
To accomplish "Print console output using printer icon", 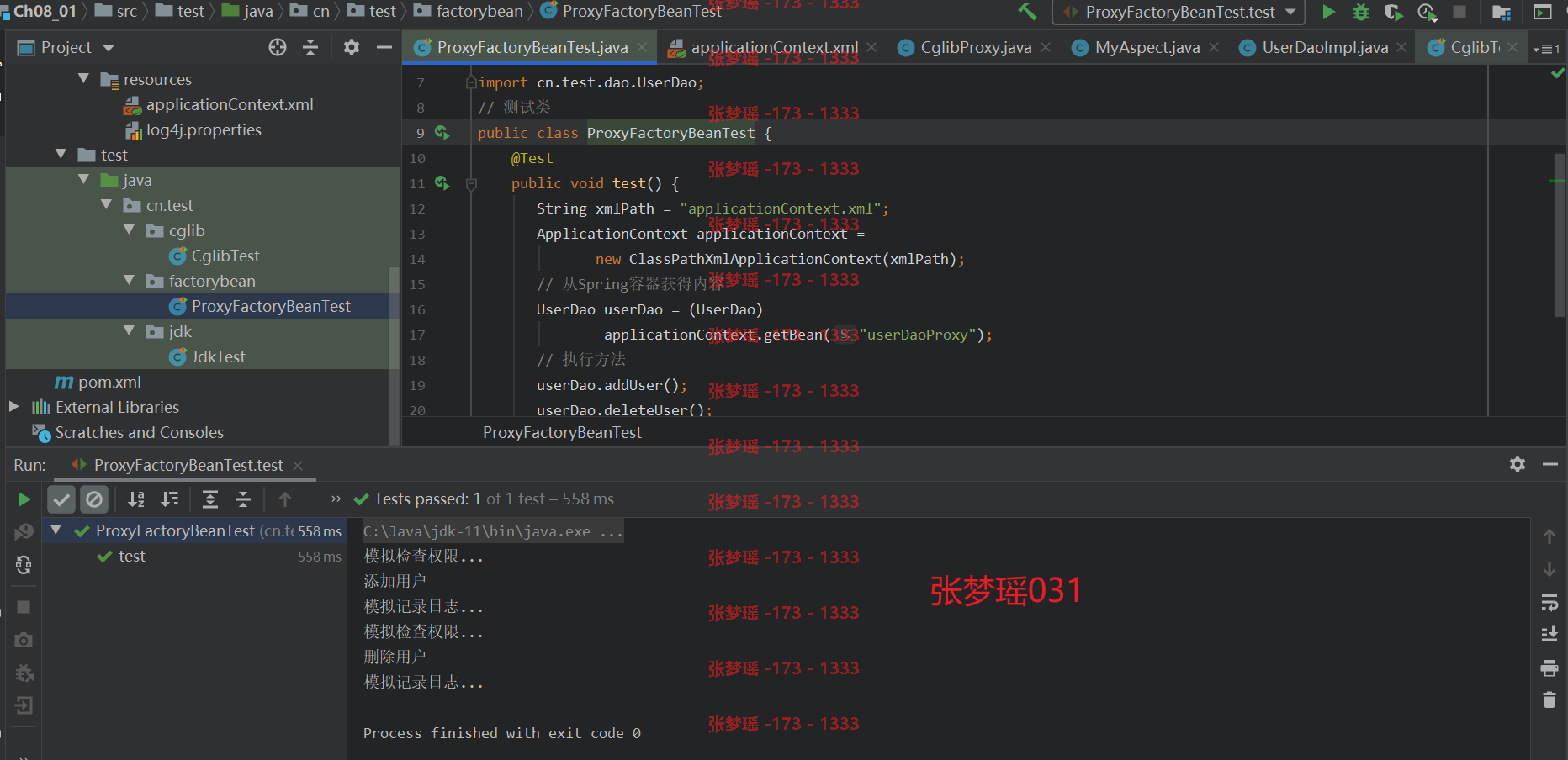I will pyautogui.click(x=1549, y=668).
